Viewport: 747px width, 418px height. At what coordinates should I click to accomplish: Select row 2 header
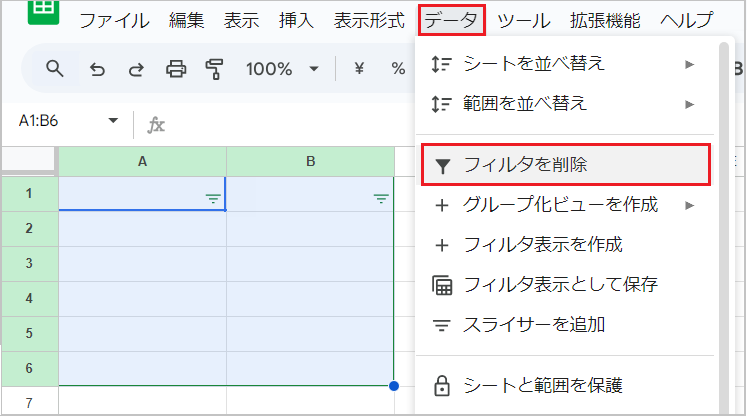coord(30,229)
